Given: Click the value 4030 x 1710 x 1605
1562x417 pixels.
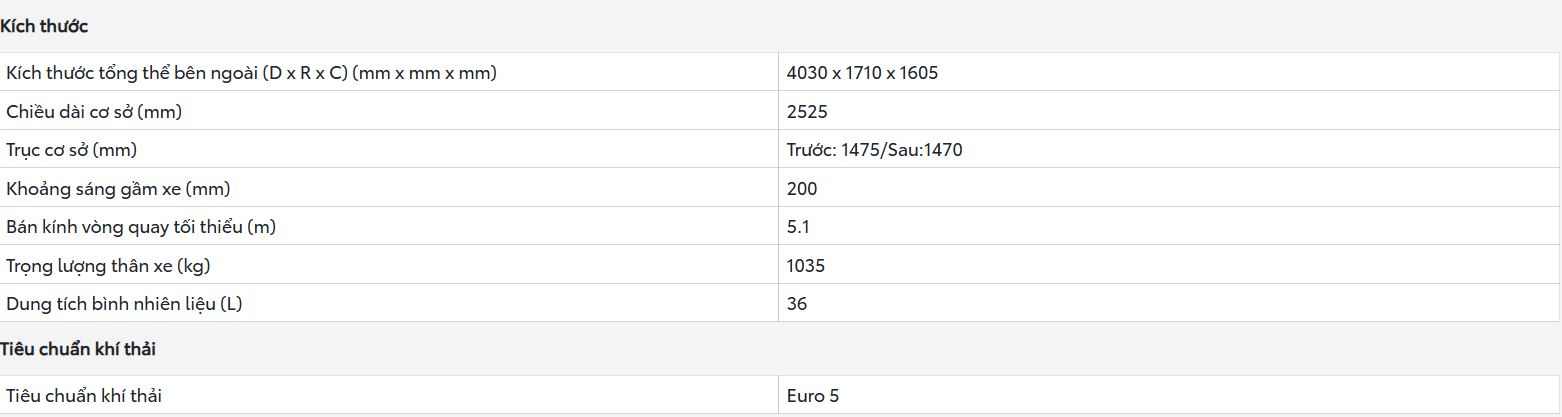Looking at the screenshot, I should (x=862, y=73).
